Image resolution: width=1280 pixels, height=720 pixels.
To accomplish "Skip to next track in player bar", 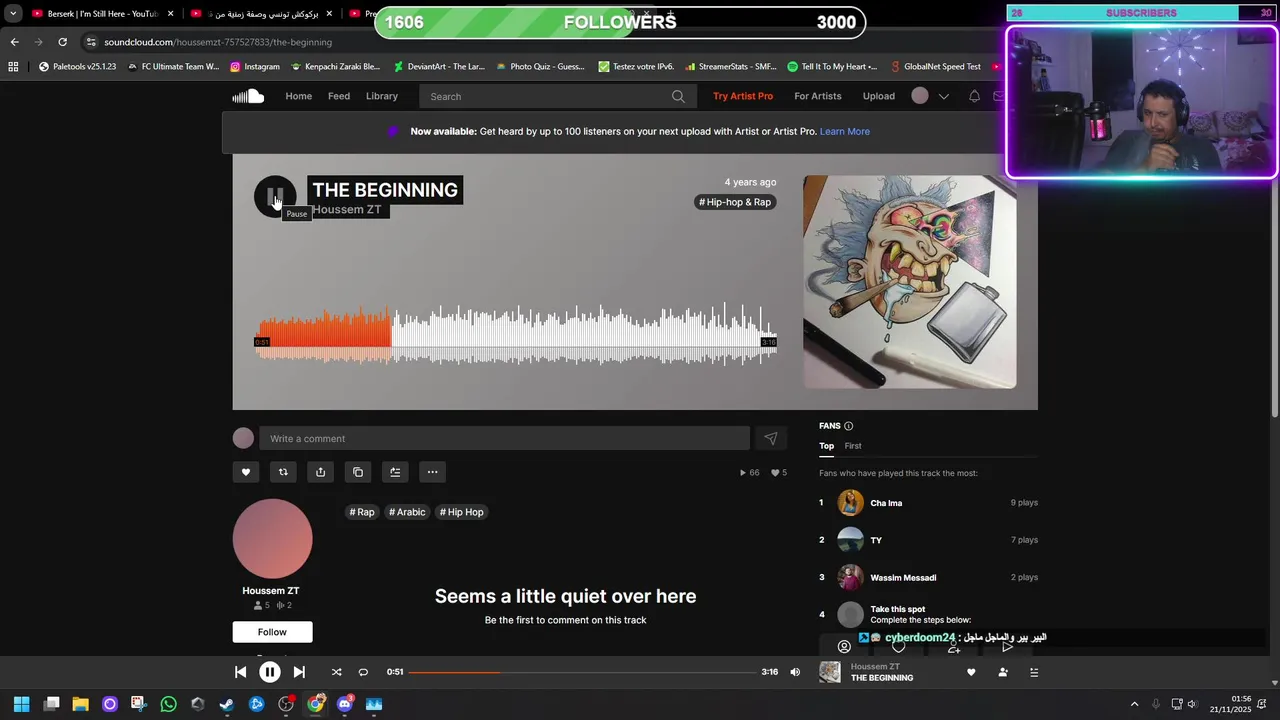I will (x=299, y=672).
